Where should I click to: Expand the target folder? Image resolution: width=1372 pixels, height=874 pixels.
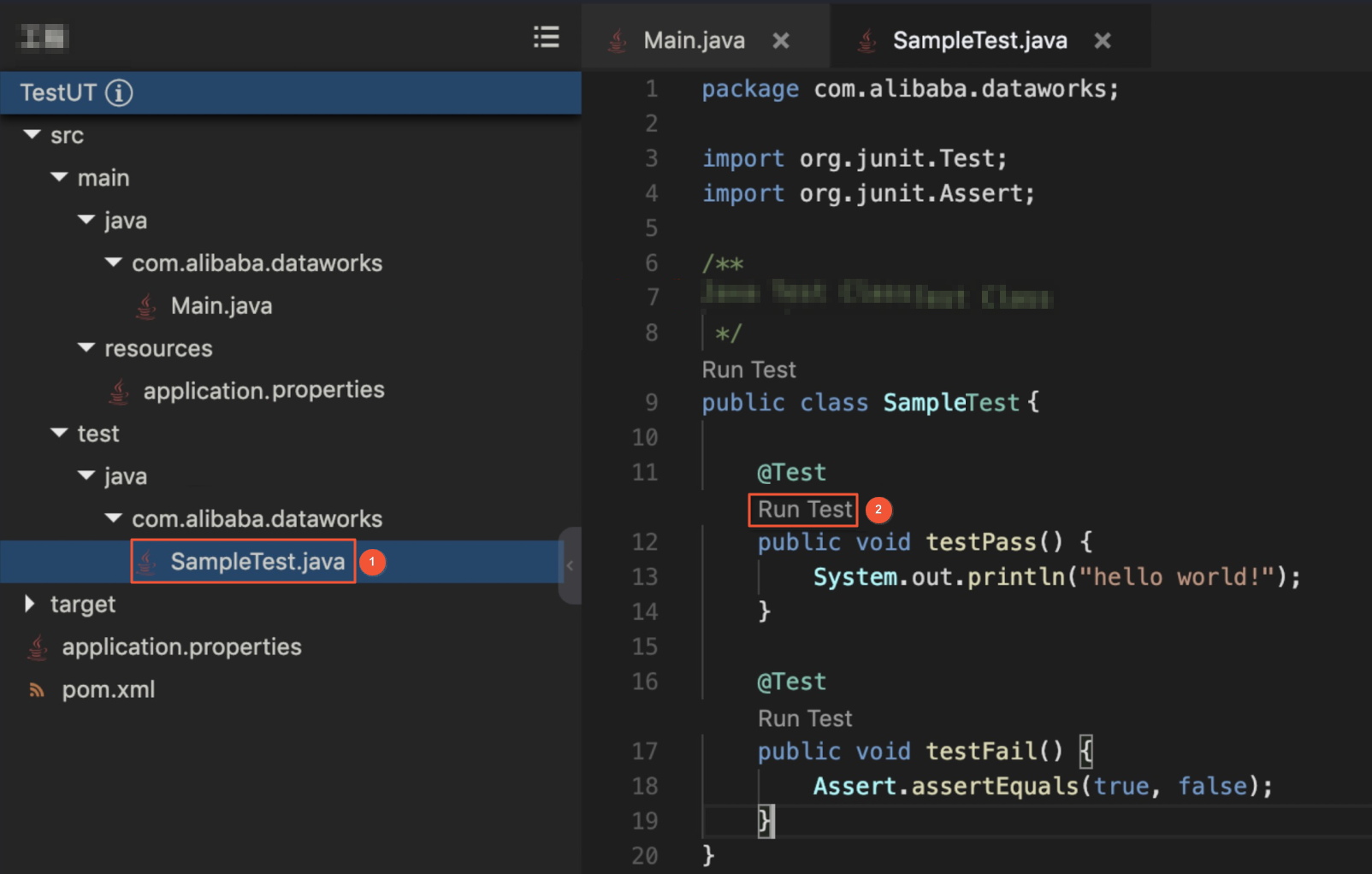click(30, 604)
